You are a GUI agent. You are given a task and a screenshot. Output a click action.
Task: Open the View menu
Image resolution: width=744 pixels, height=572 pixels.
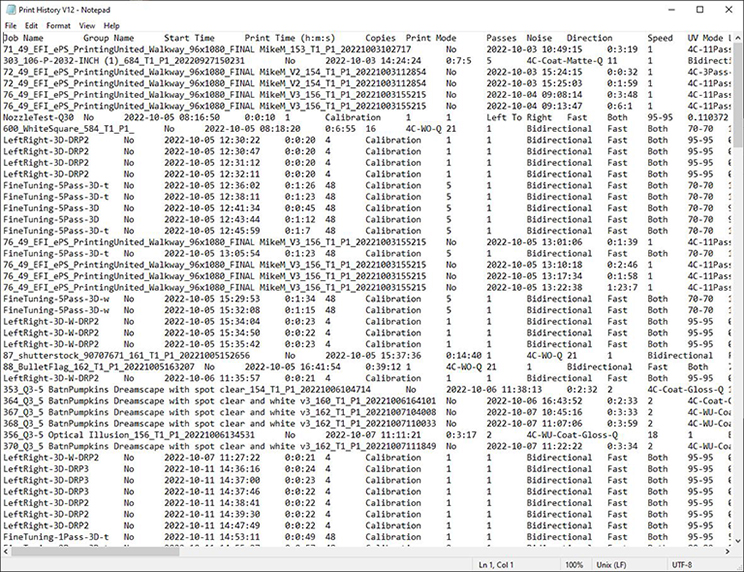(x=87, y=26)
